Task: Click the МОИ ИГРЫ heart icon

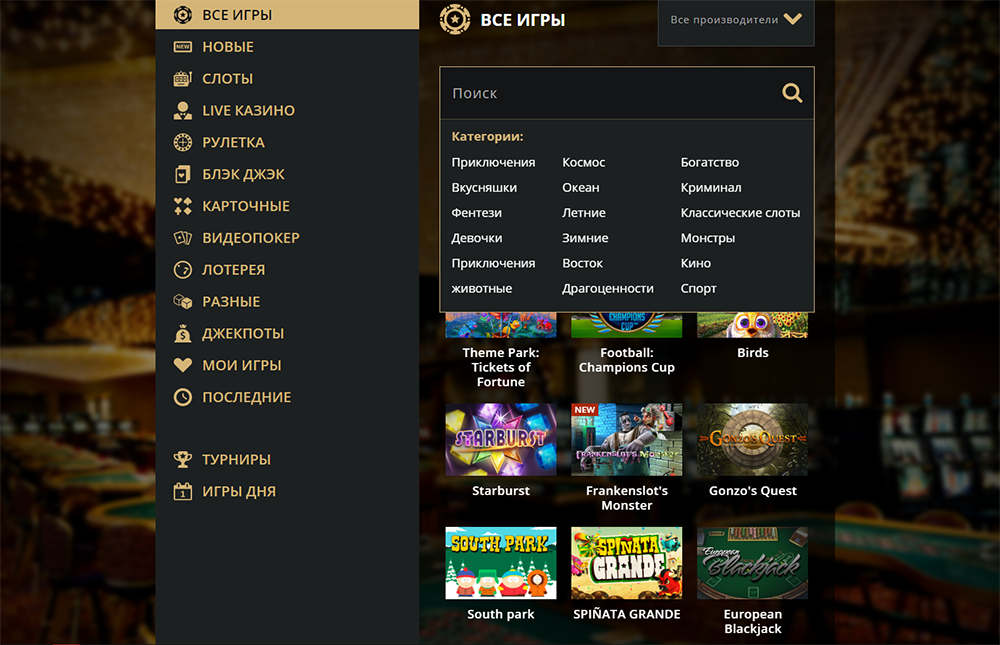Action: click(x=181, y=365)
